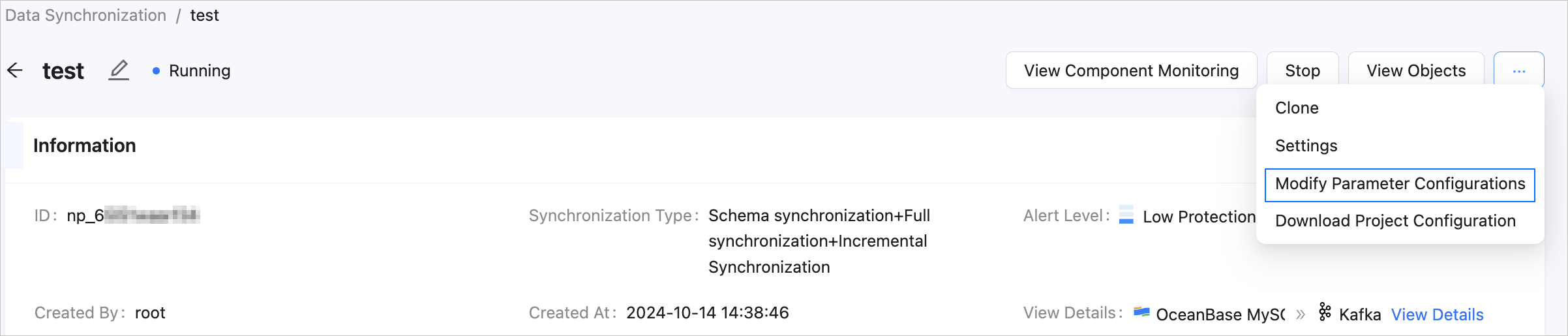Follow the View Details link
1568x336 pixels.
pos(1437,314)
